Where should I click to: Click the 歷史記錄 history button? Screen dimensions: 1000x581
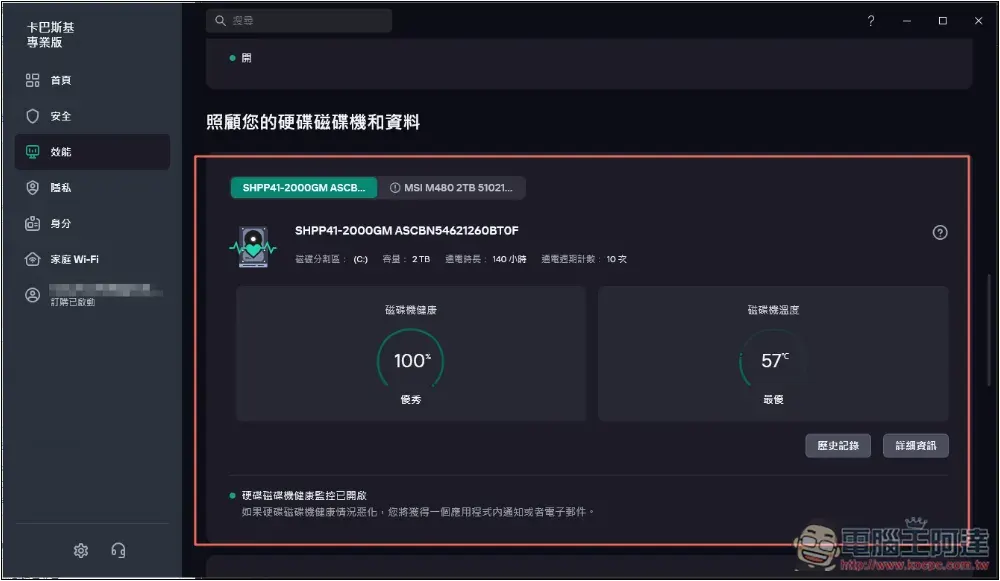[x=838, y=445]
